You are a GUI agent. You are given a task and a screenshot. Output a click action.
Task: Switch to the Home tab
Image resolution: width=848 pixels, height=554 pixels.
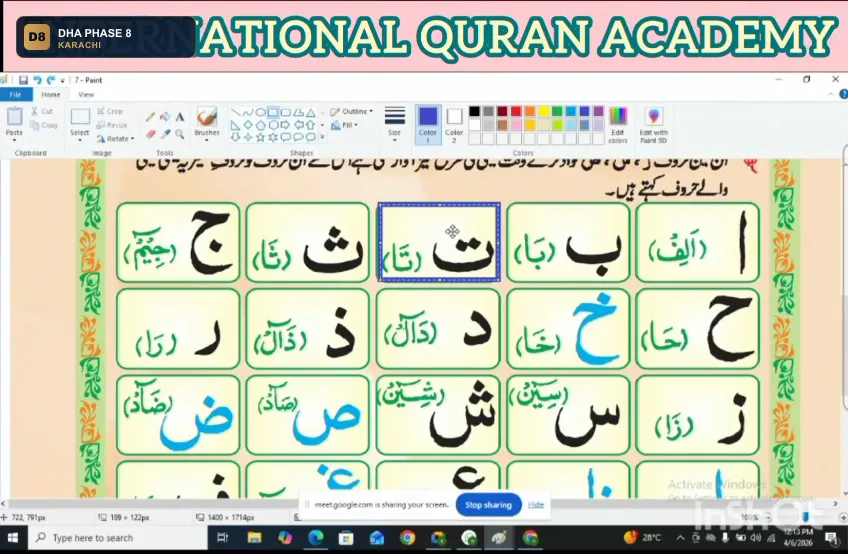point(51,95)
